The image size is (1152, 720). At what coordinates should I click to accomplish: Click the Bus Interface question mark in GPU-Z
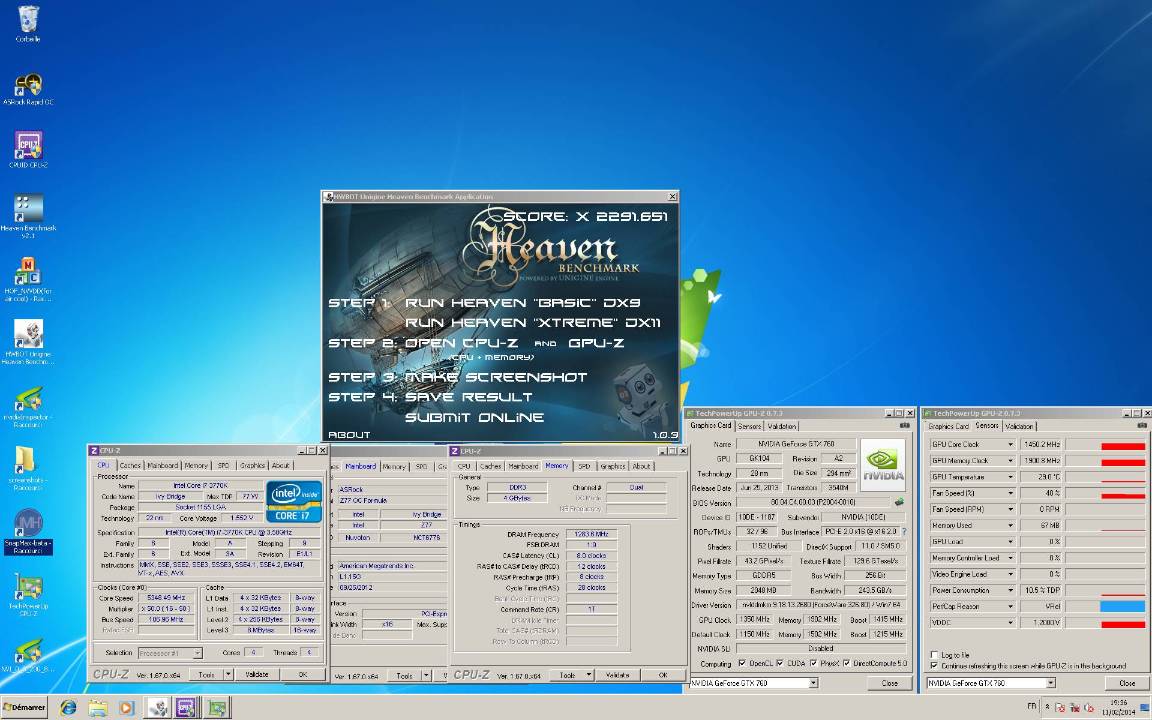[904, 531]
